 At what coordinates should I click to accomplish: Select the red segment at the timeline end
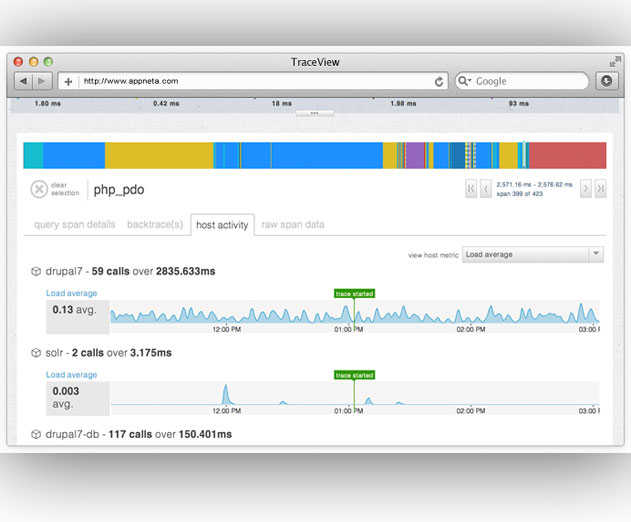coord(567,155)
